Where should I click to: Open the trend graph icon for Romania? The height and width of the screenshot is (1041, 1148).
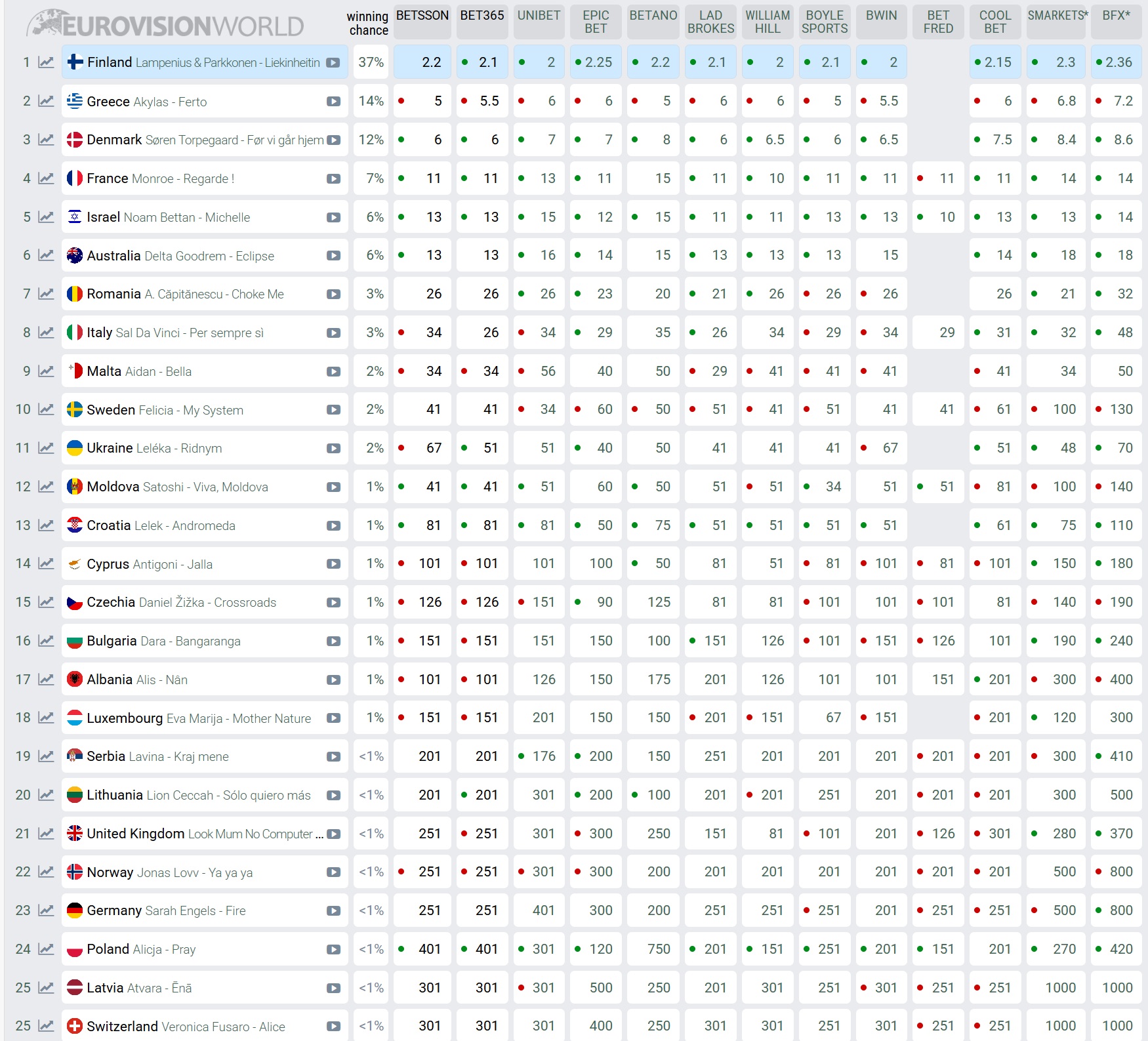tap(46, 294)
